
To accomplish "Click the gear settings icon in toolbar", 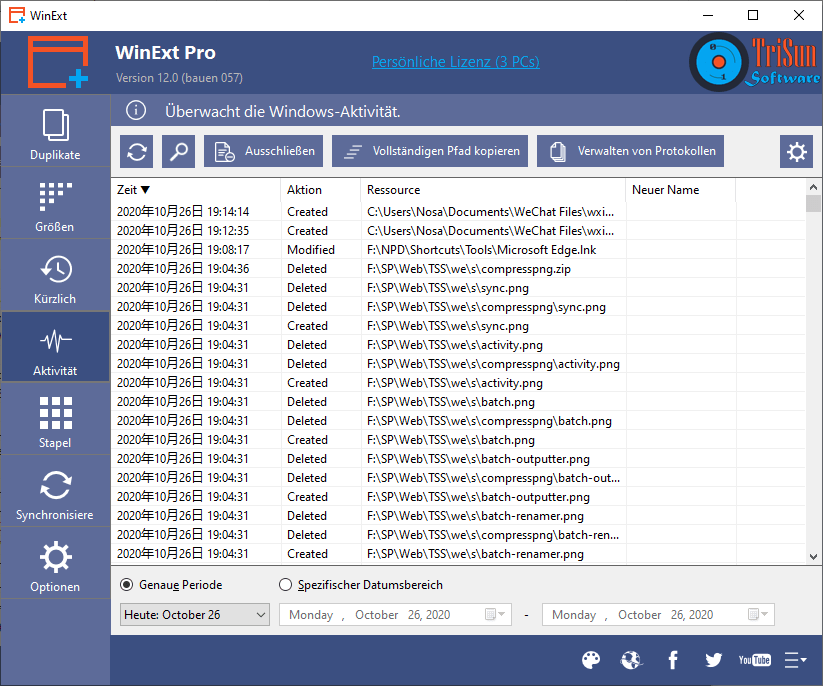I will point(796,151).
